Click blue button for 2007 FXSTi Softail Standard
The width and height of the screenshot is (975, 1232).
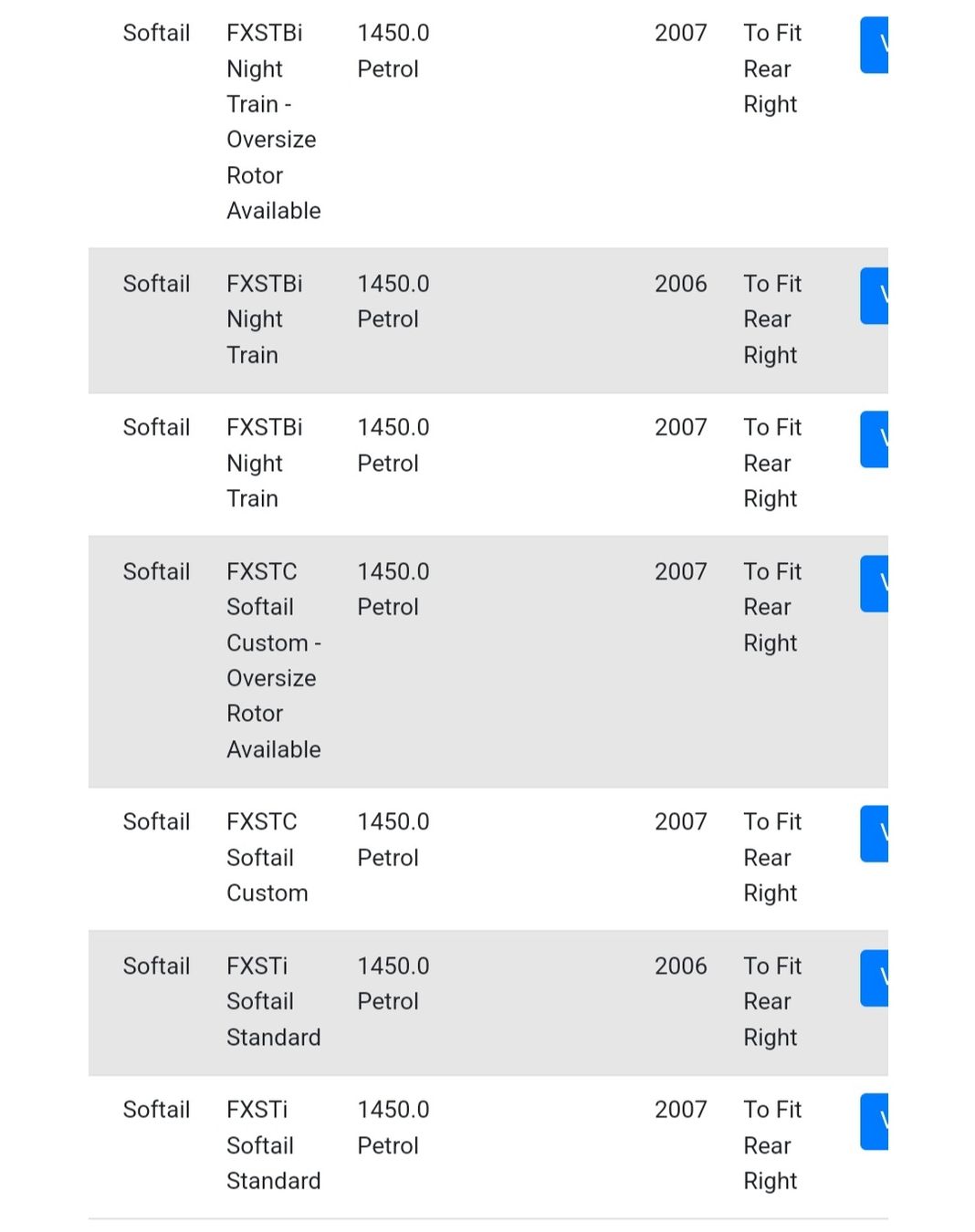(x=875, y=1122)
